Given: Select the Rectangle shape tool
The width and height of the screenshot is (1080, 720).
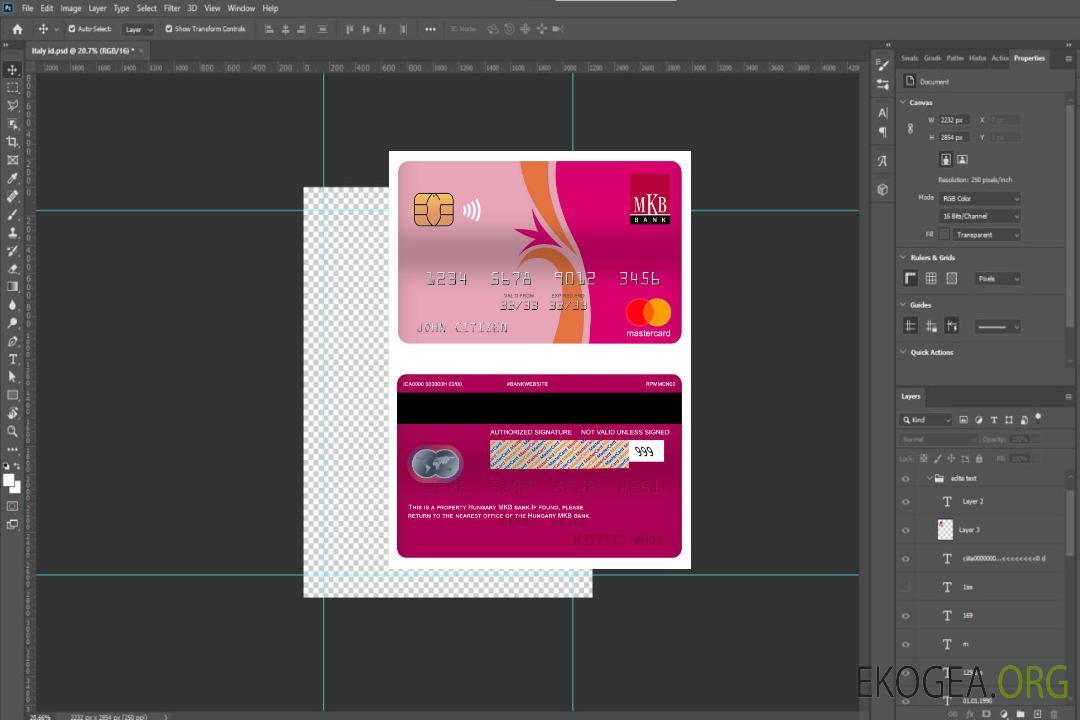Looking at the screenshot, I should (12, 395).
